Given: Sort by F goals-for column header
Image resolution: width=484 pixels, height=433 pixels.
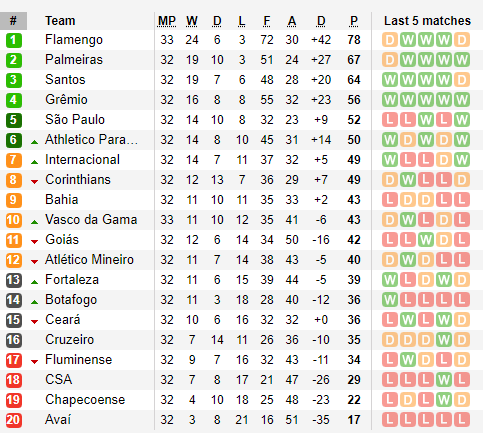Looking at the screenshot, I should pyautogui.click(x=267, y=21).
